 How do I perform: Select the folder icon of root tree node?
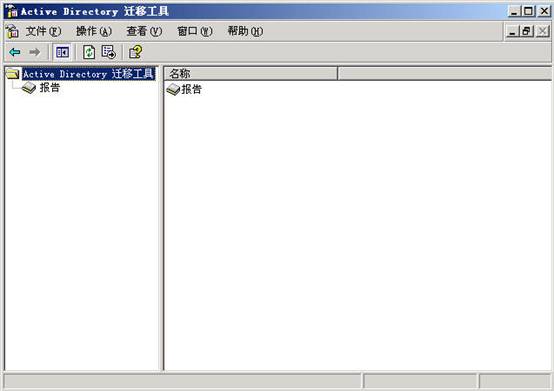pos(13,74)
